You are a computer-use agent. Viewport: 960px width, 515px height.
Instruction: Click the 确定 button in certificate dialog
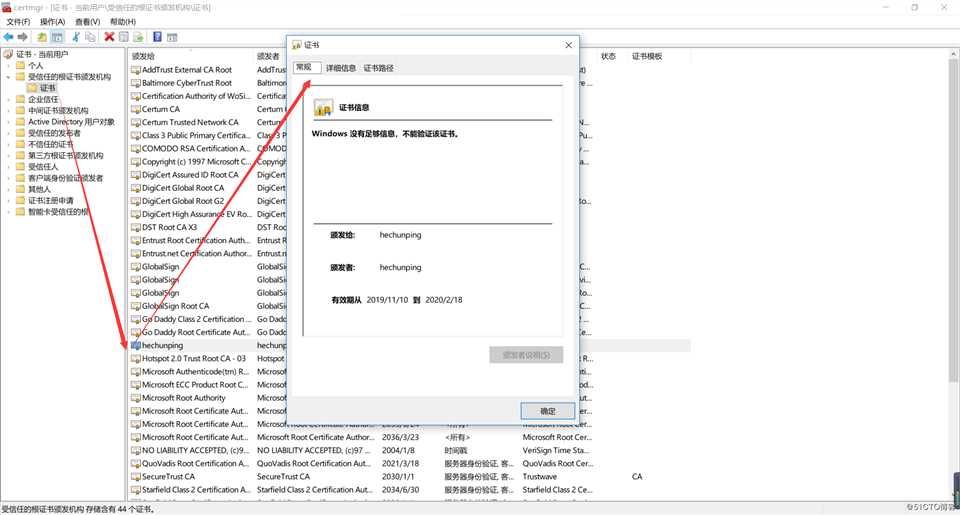(548, 411)
